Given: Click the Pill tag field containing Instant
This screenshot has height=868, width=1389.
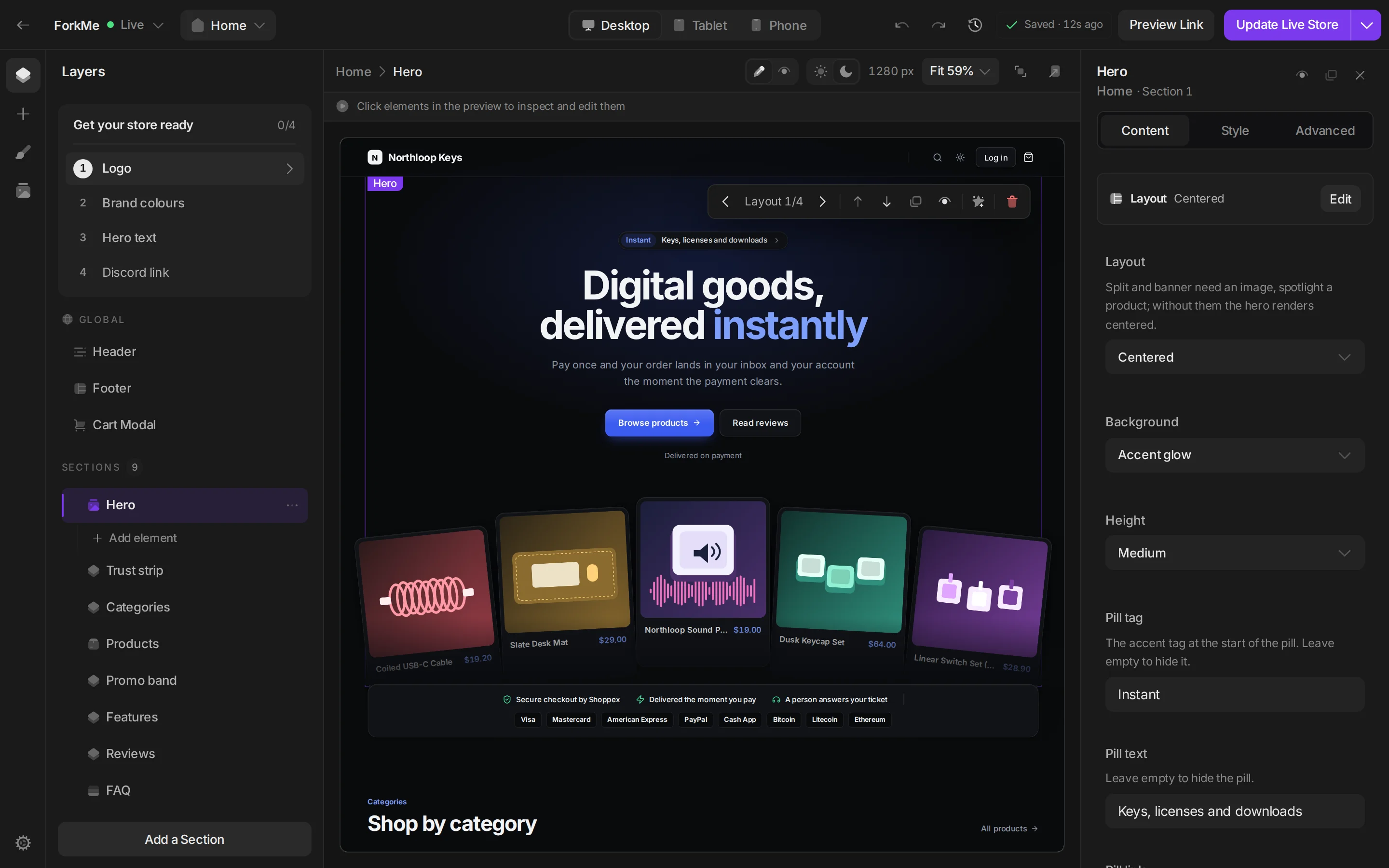Looking at the screenshot, I should tap(1235, 694).
